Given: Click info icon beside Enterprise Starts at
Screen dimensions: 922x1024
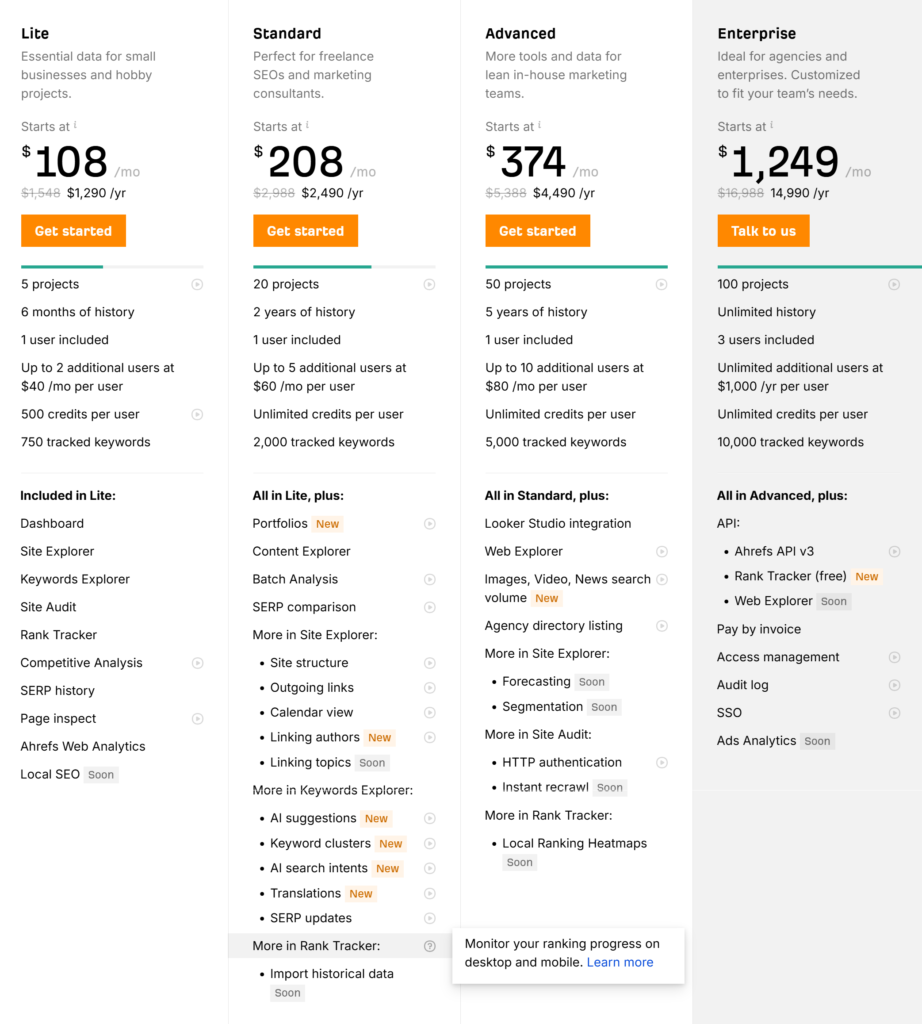Looking at the screenshot, I should pyautogui.click(x=772, y=125).
